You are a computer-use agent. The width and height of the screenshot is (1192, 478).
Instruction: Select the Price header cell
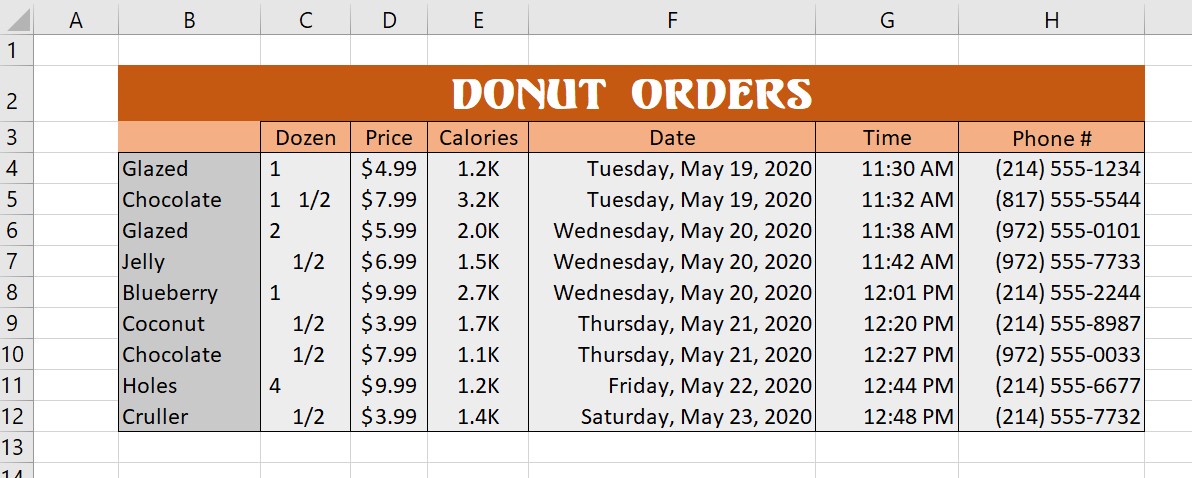pos(388,138)
